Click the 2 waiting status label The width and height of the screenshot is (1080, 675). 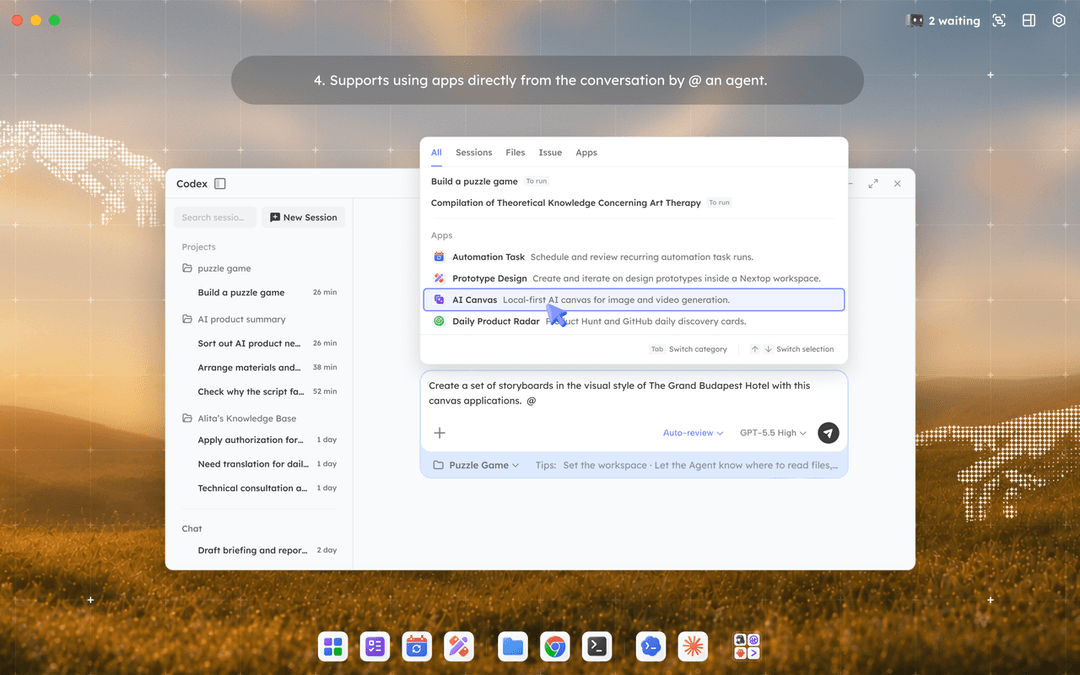pyautogui.click(x=954, y=21)
